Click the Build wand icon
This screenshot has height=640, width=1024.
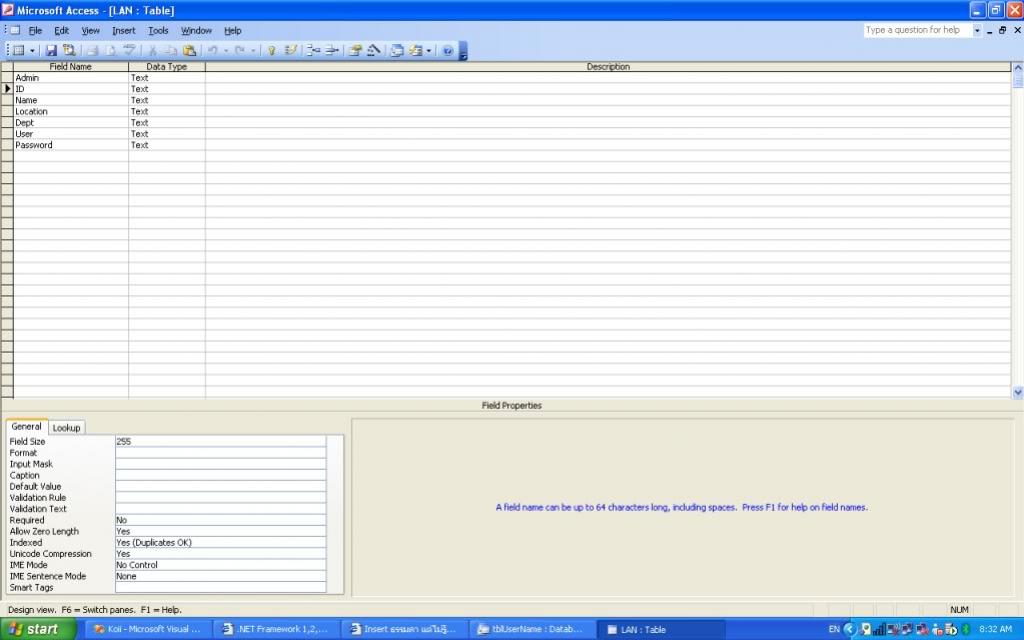(x=374, y=50)
